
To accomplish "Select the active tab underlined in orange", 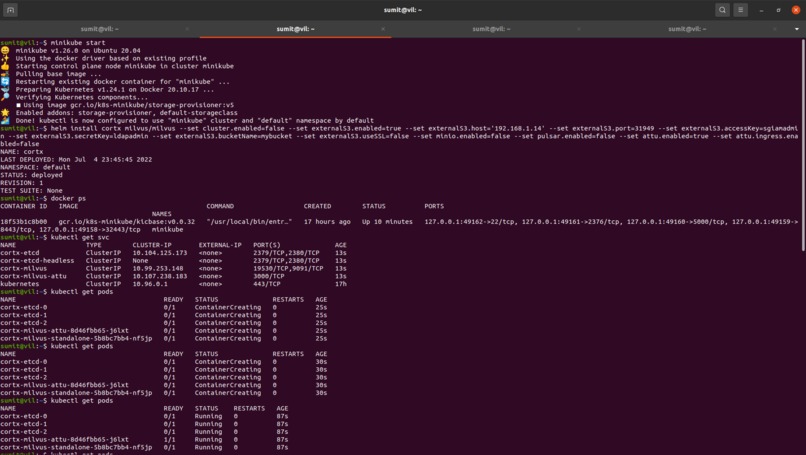I will tap(296, 29).
